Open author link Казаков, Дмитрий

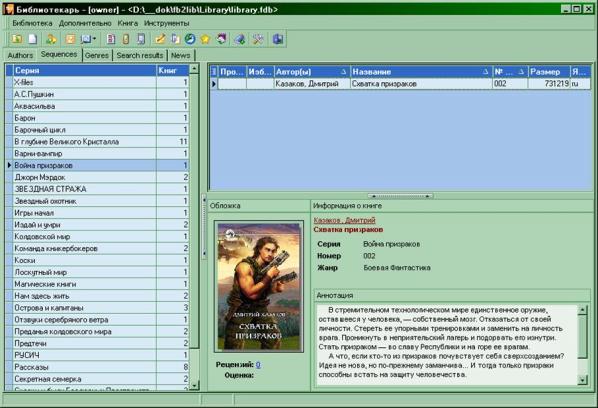pos(344,220)
